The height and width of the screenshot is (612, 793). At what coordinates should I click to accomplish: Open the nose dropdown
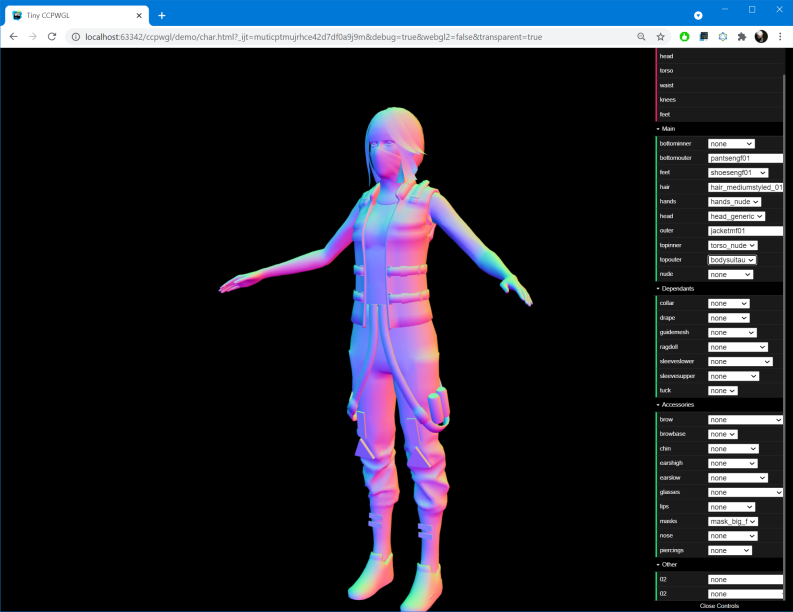pyautogui.click(x=733, y=536)
